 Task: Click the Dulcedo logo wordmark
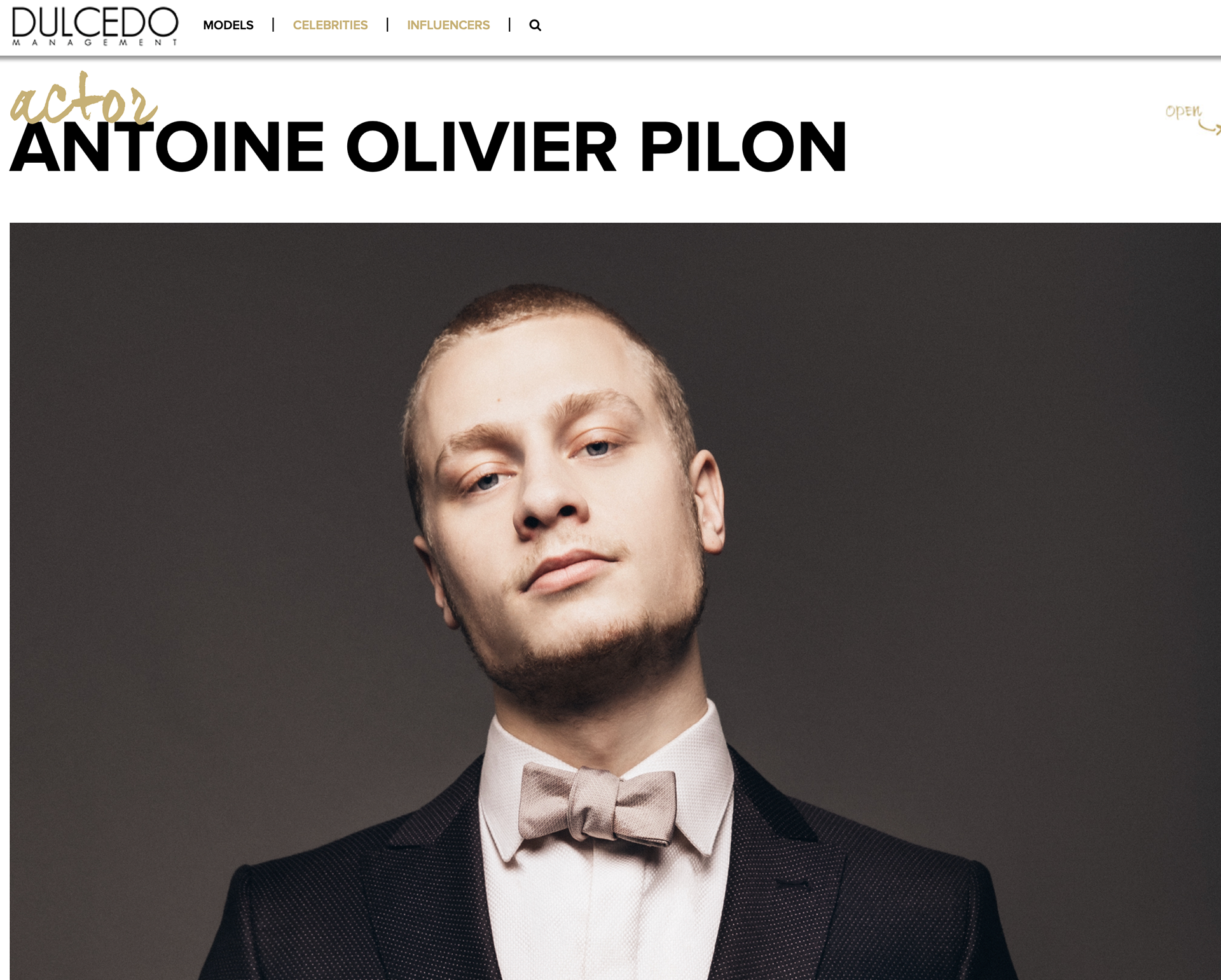[95, 22]
